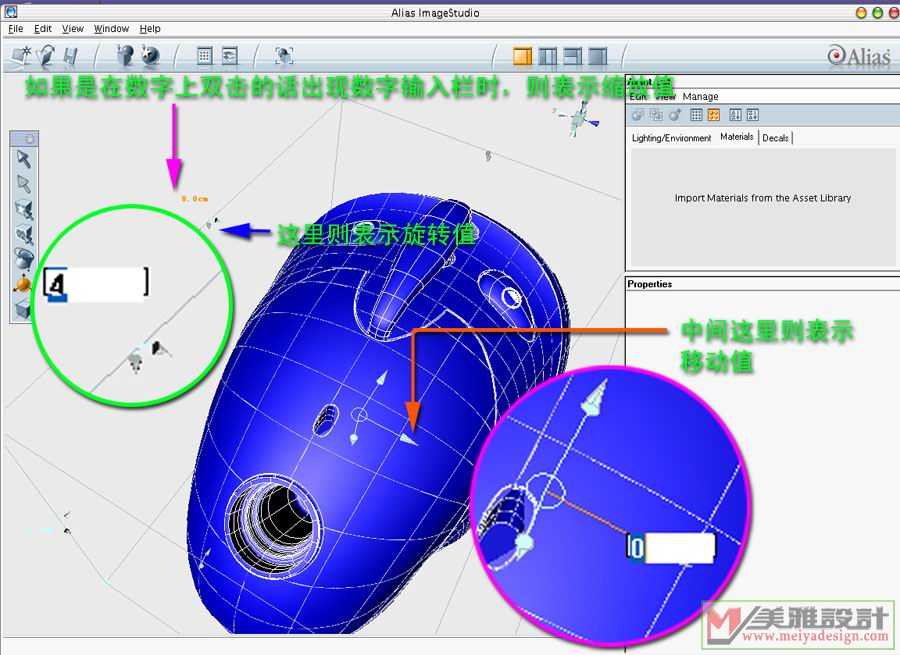Click the duplicate material icon in Asset panel
This screenshot has height=655, width=900.
[656, 115]
